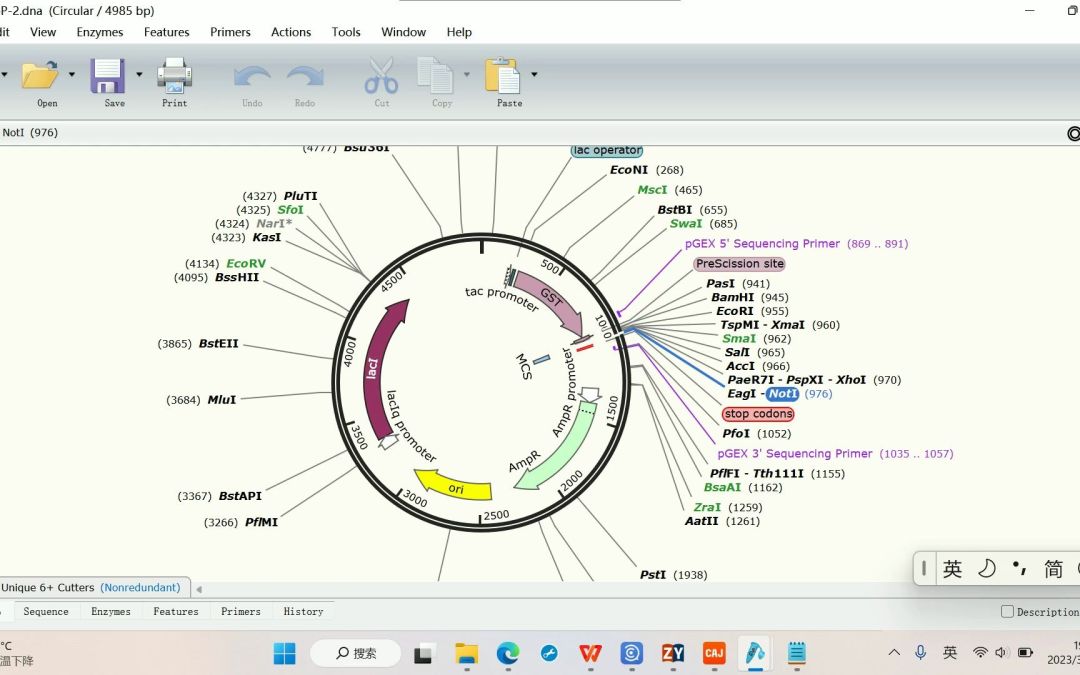
Task: Click the Undo arrow icon
Action: click(x=252, y=76)
